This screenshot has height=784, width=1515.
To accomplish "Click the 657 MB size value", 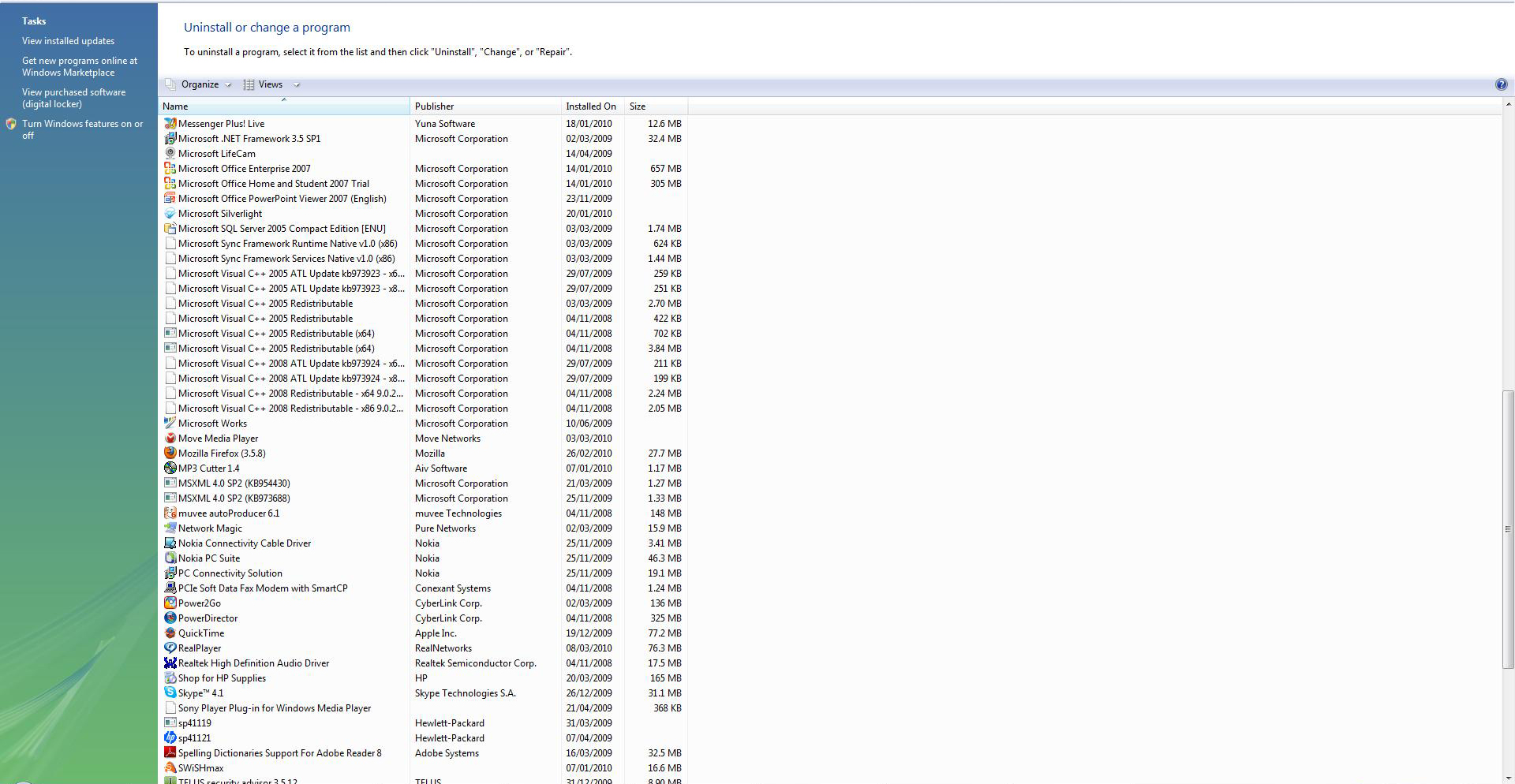I will pyautogui.click(x=666, y=168).
